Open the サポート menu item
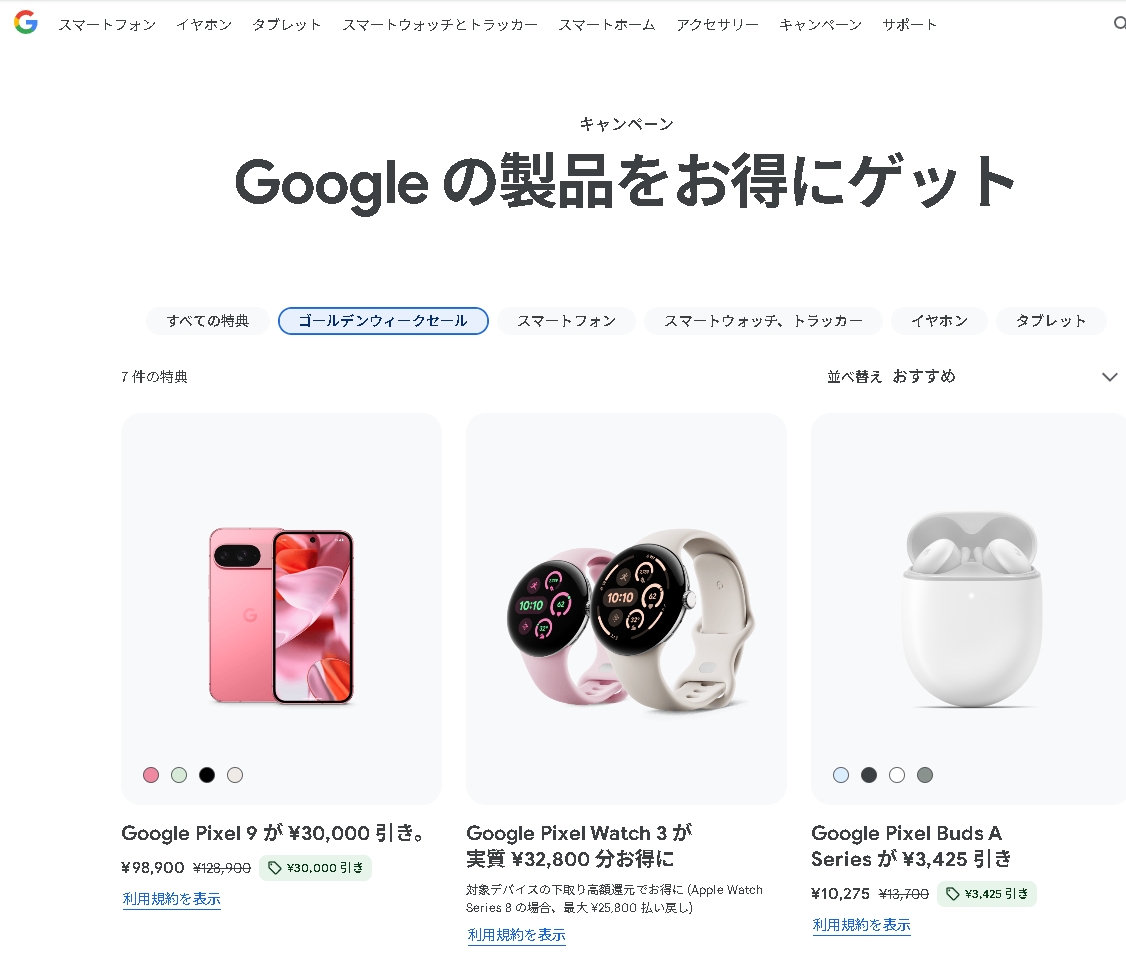 [909, 24]
